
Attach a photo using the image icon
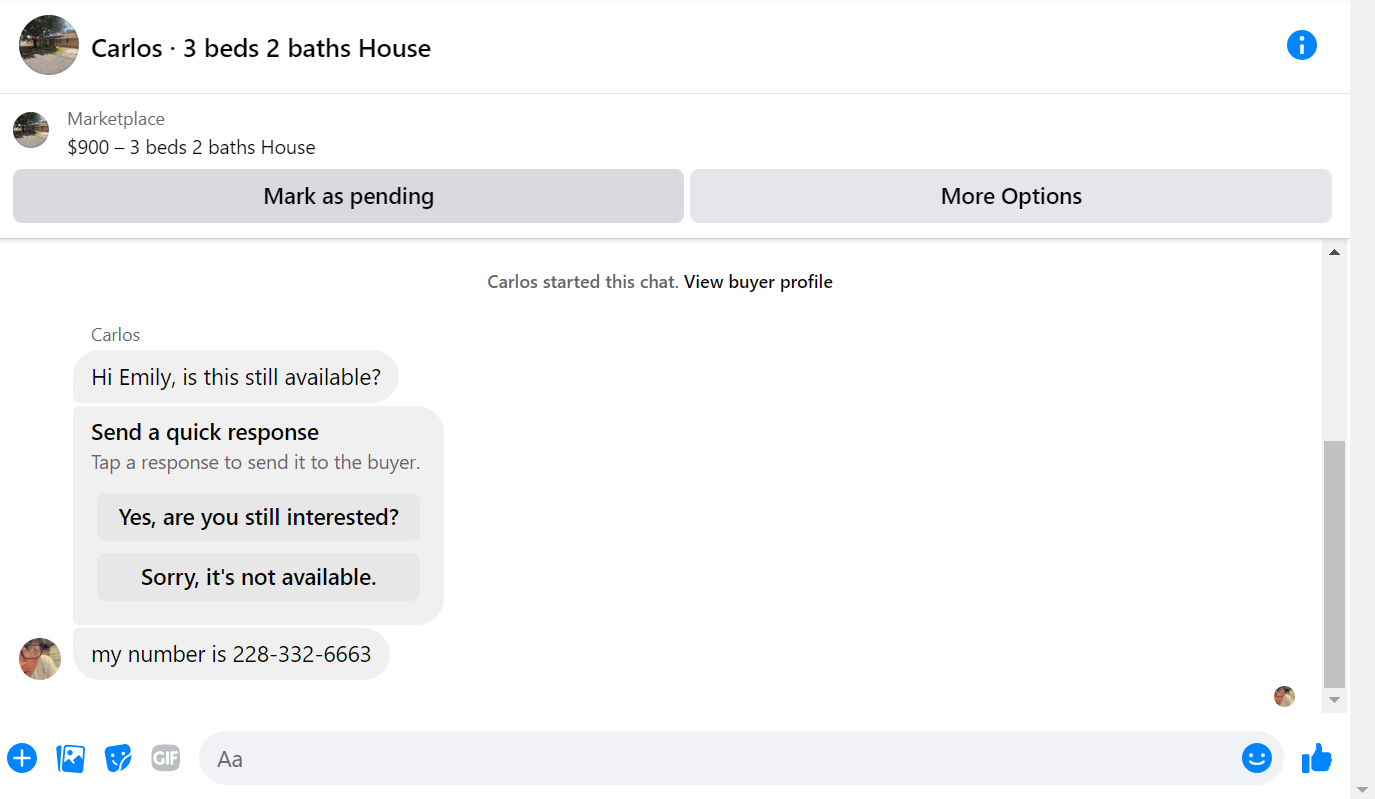(70, 758)
